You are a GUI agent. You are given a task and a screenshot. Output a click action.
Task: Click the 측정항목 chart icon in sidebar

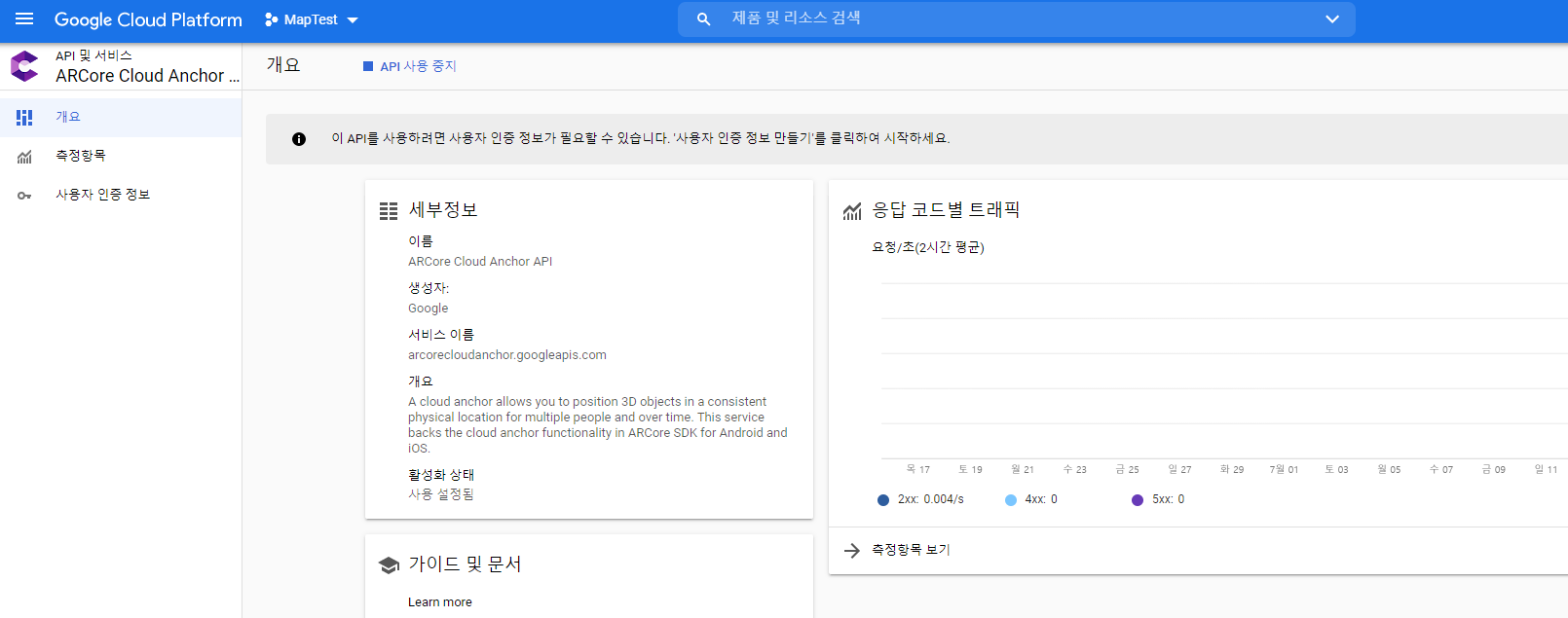(24, 157)
